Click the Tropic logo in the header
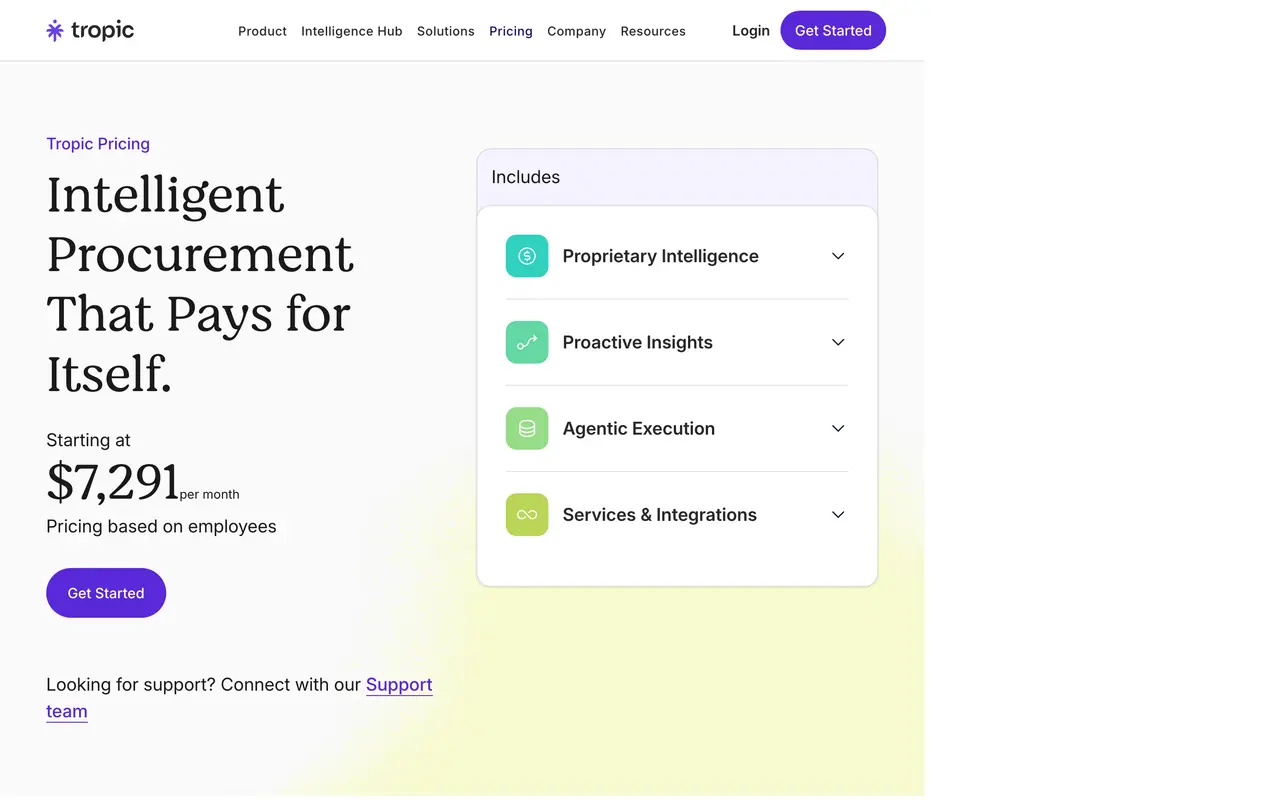The height and width of the screenshot is (800, 1280). (x=90, y=30)
